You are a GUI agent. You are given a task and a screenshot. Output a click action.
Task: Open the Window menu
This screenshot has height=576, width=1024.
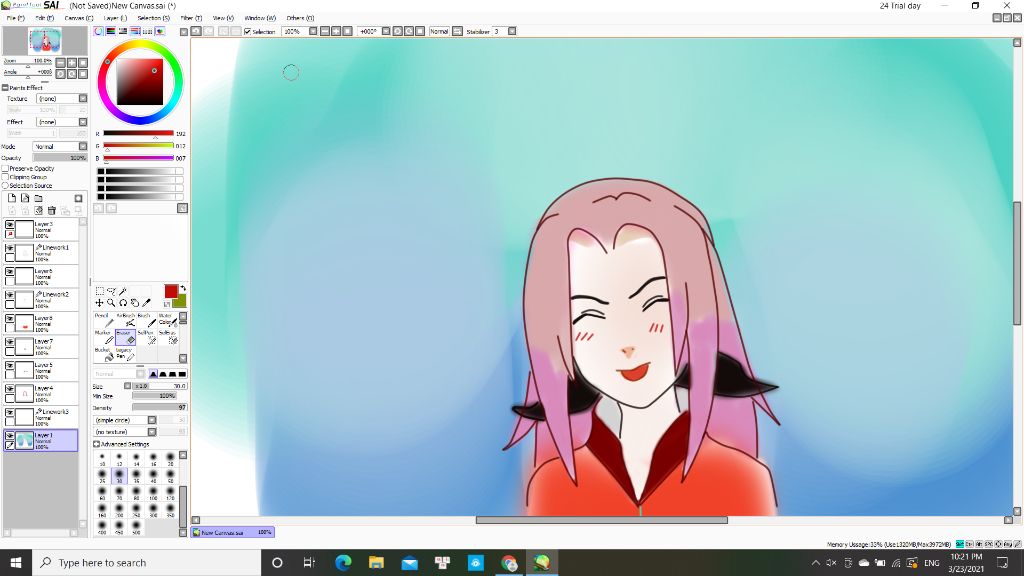[260, 18]
